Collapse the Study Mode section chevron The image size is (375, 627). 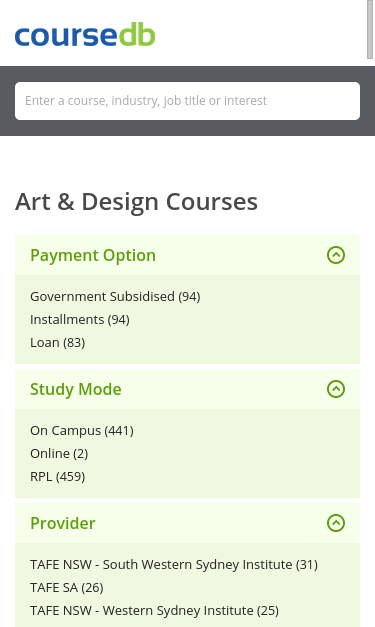pyautogui.click(x=336, y=389)
